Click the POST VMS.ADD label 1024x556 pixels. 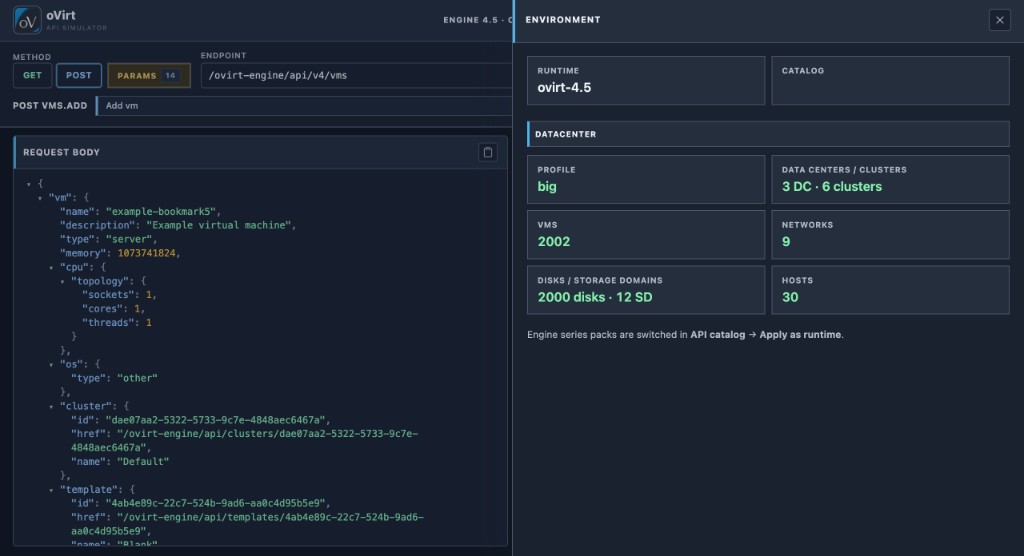tap(50, 106)
